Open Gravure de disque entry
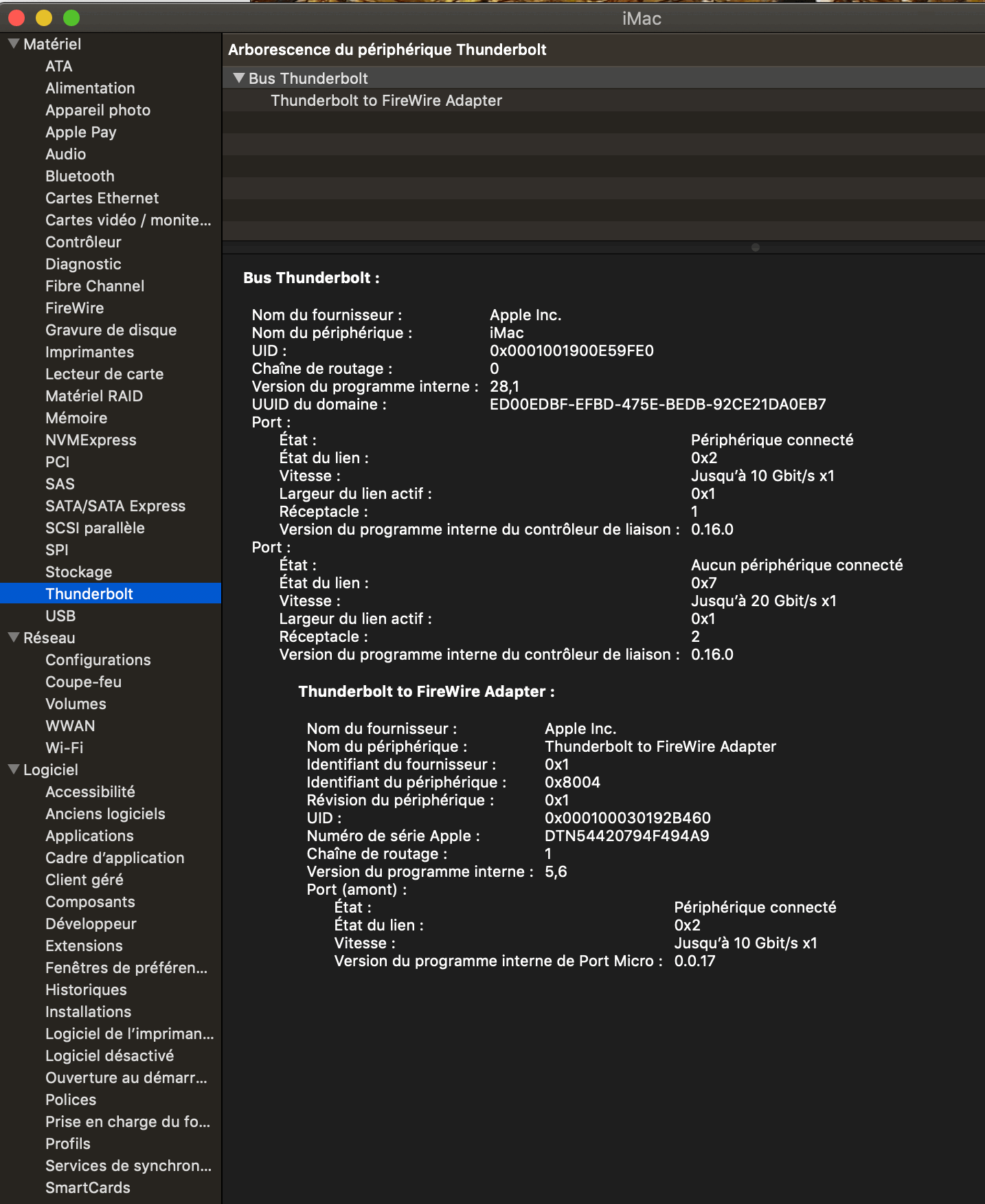Viewport: 985px width, 1204px height. [x=111, y=330]
